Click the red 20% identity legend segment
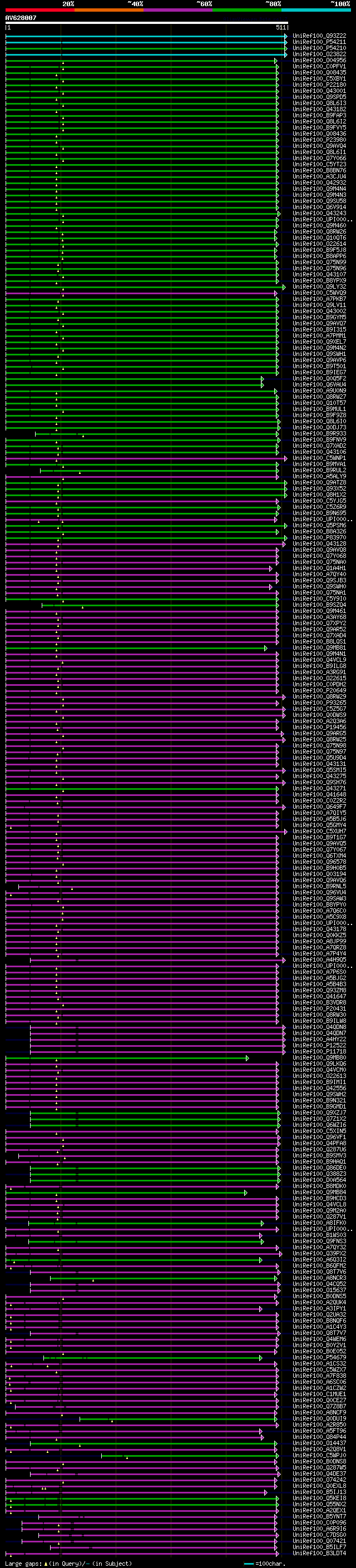Image resolution: width=356 pixels, height=1568 pixels. (39, 10)
